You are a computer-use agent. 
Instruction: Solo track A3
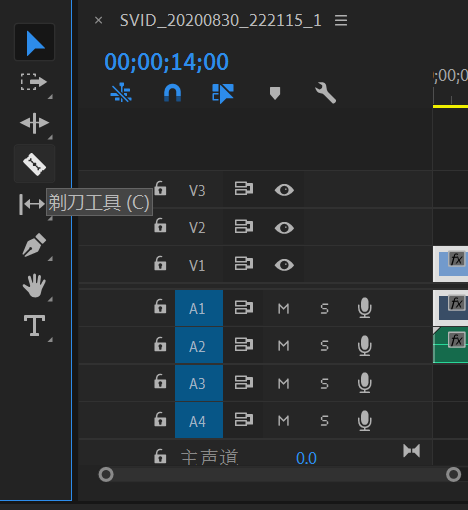click(325, 383)
